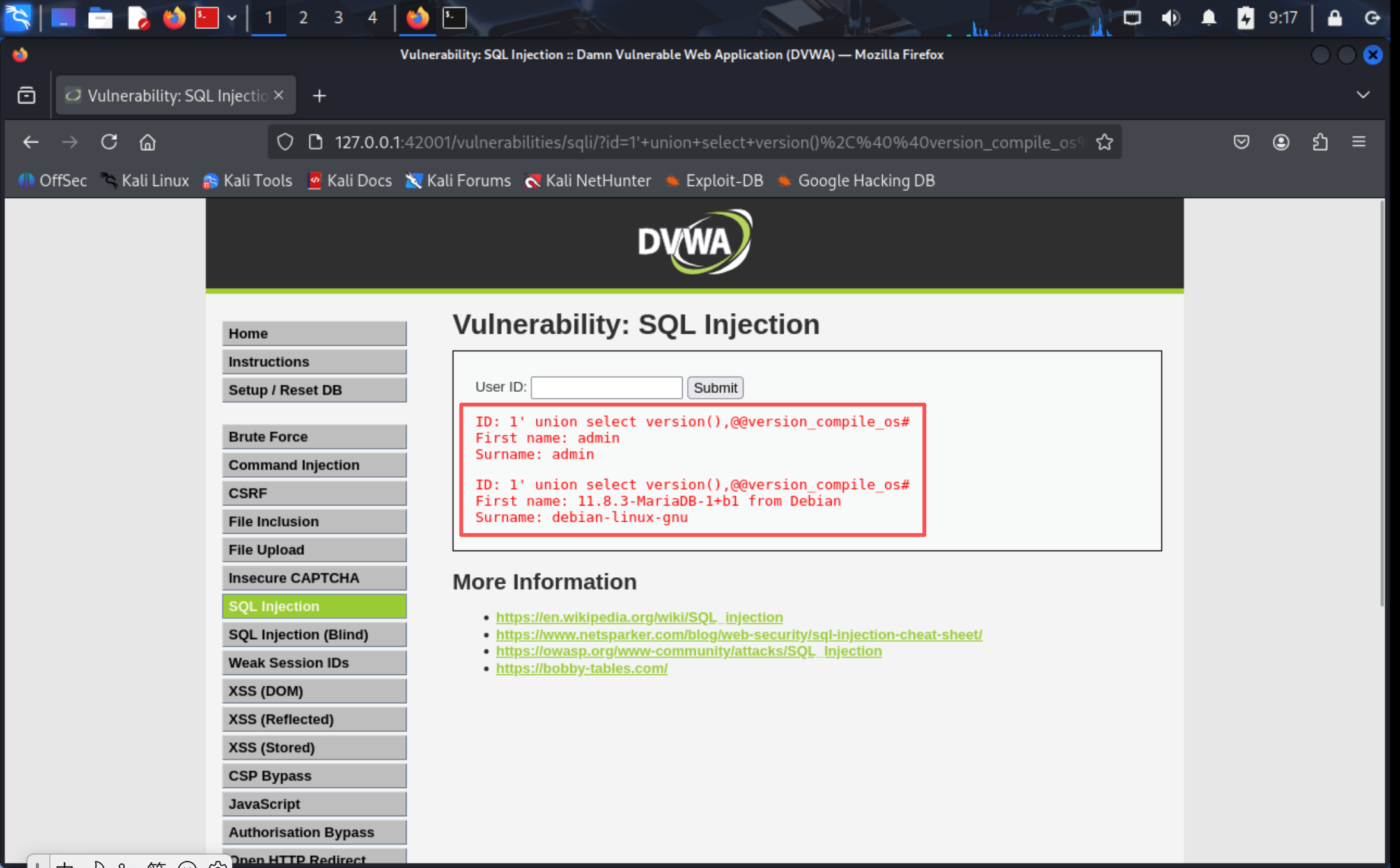Open the Firefox account icon

pos(1280,142)
